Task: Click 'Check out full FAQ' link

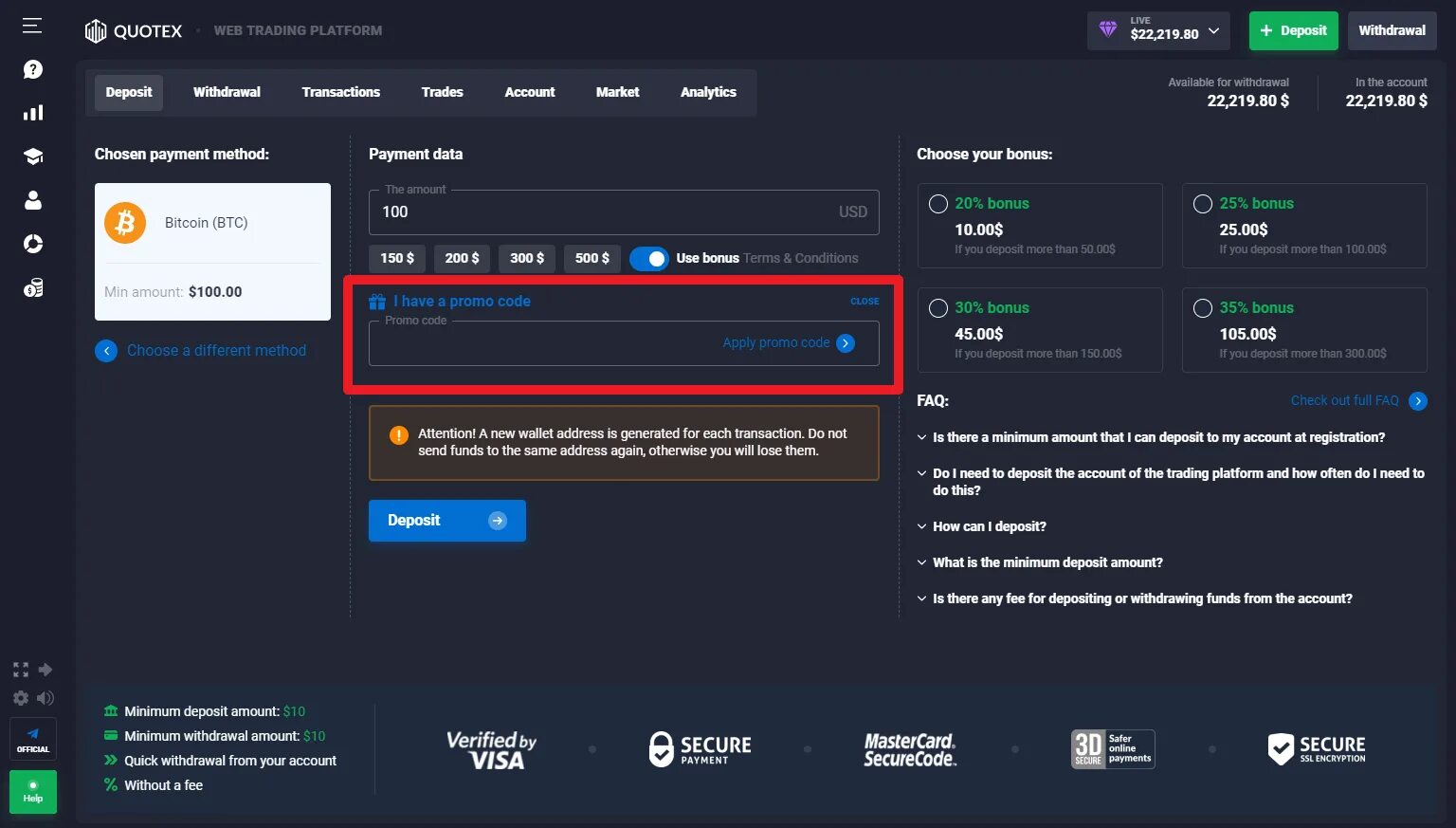Action: pyautogui.click(x=1345, y=401)
